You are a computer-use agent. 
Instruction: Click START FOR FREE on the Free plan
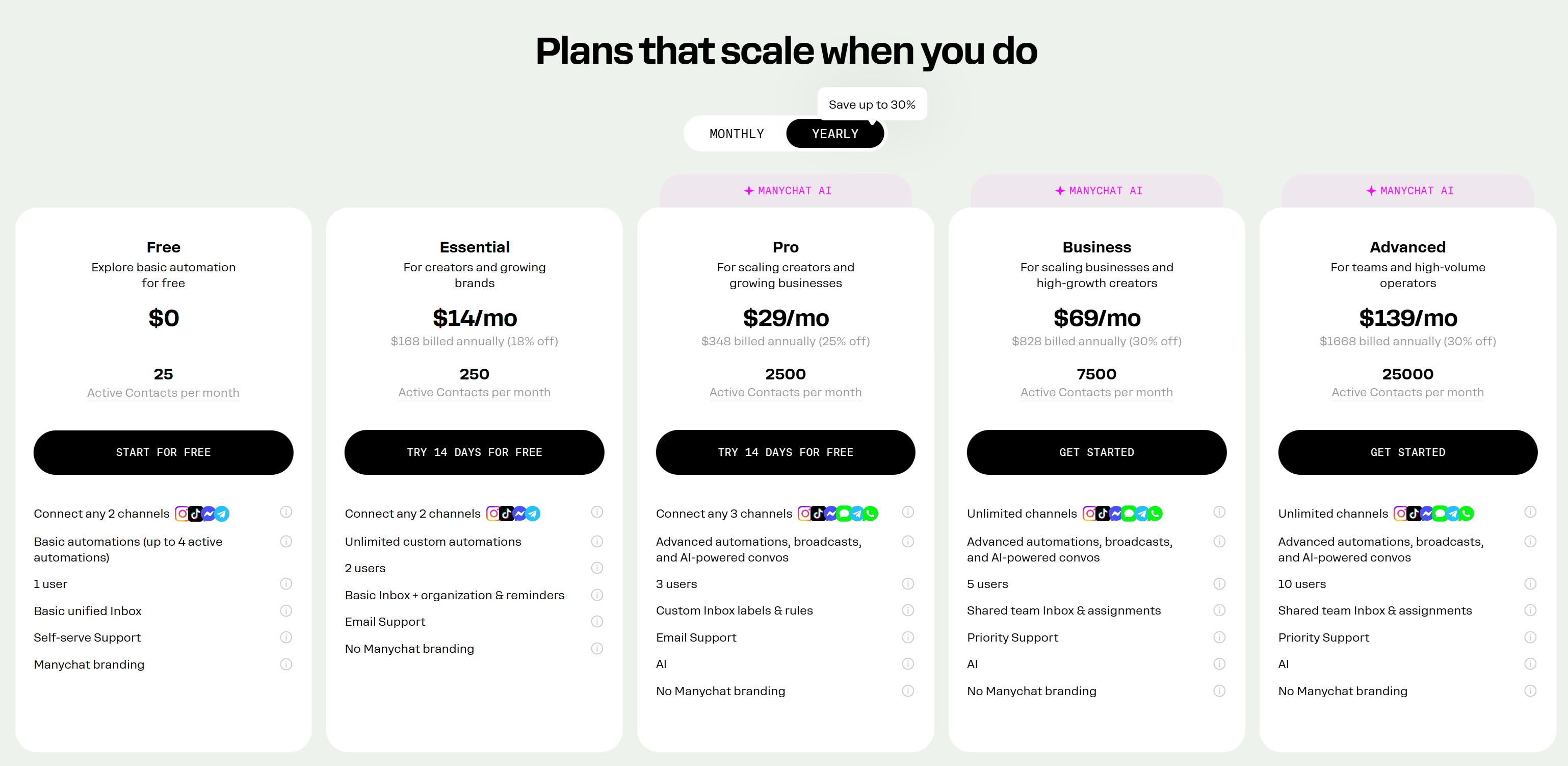pyautogui.click(x=163, y=452)
